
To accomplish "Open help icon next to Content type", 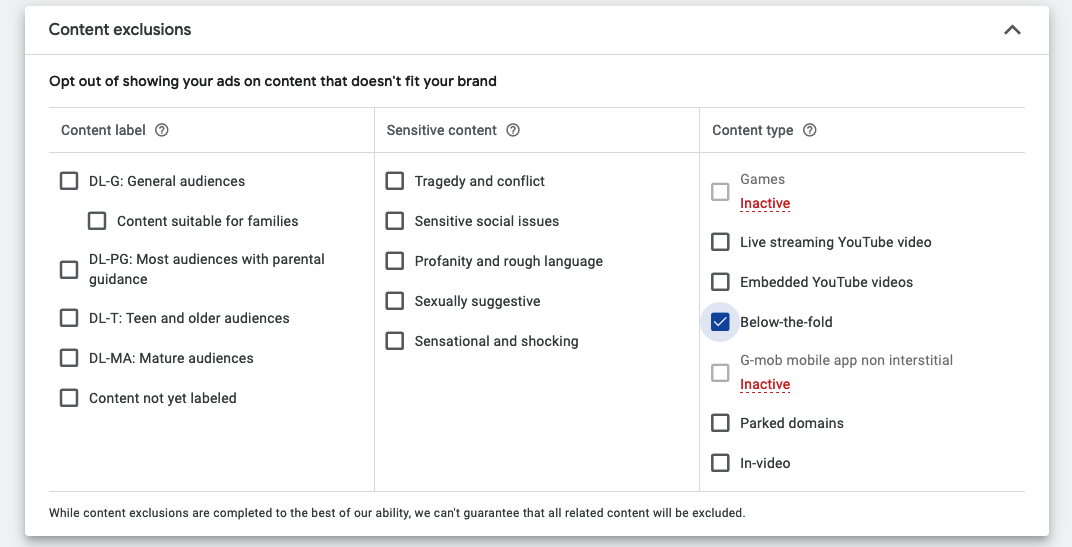I will 809,130.
